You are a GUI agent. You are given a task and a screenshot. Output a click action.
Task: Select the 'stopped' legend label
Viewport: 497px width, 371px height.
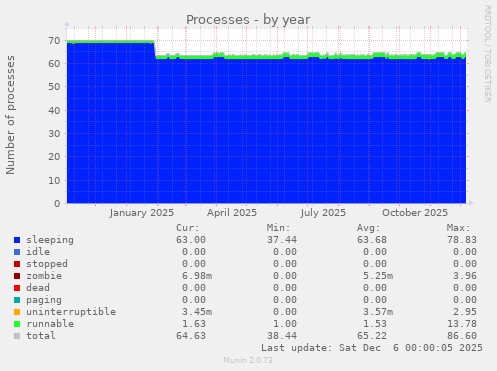point(47,264)
